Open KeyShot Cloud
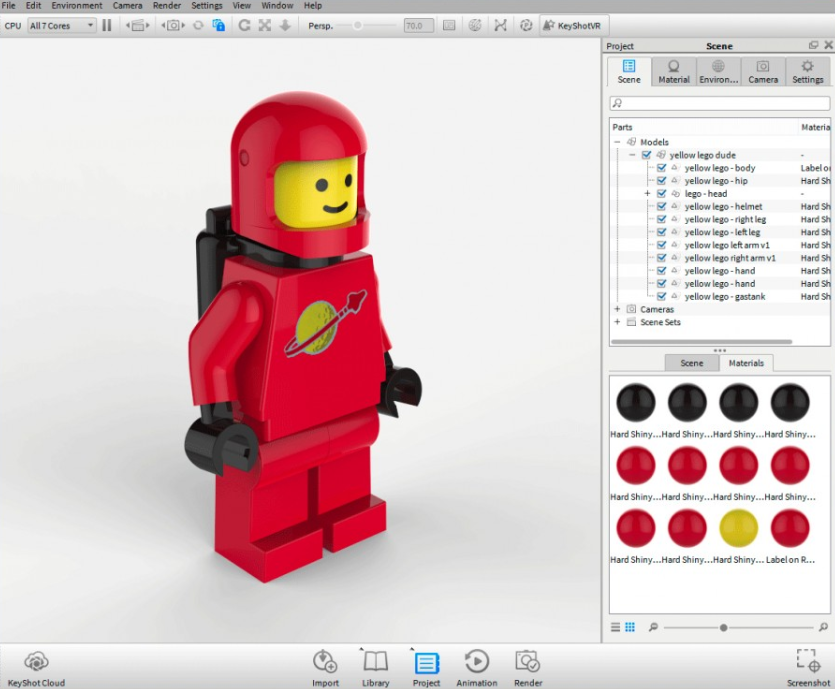 [x=36, y=669]
